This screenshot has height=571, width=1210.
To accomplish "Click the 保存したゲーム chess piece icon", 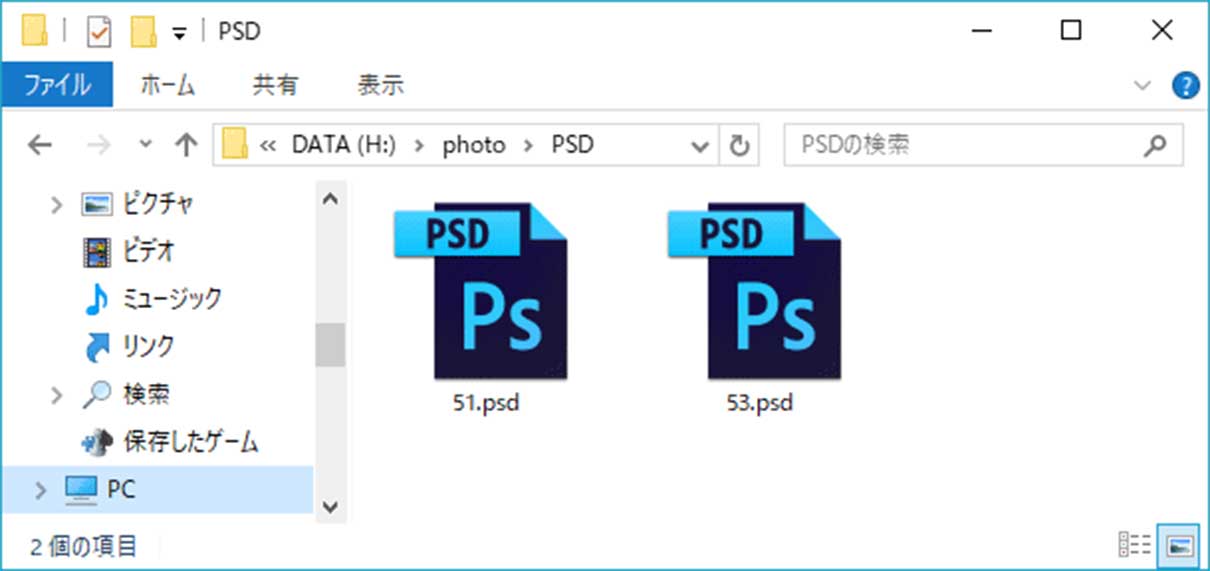I will (96, 441).
